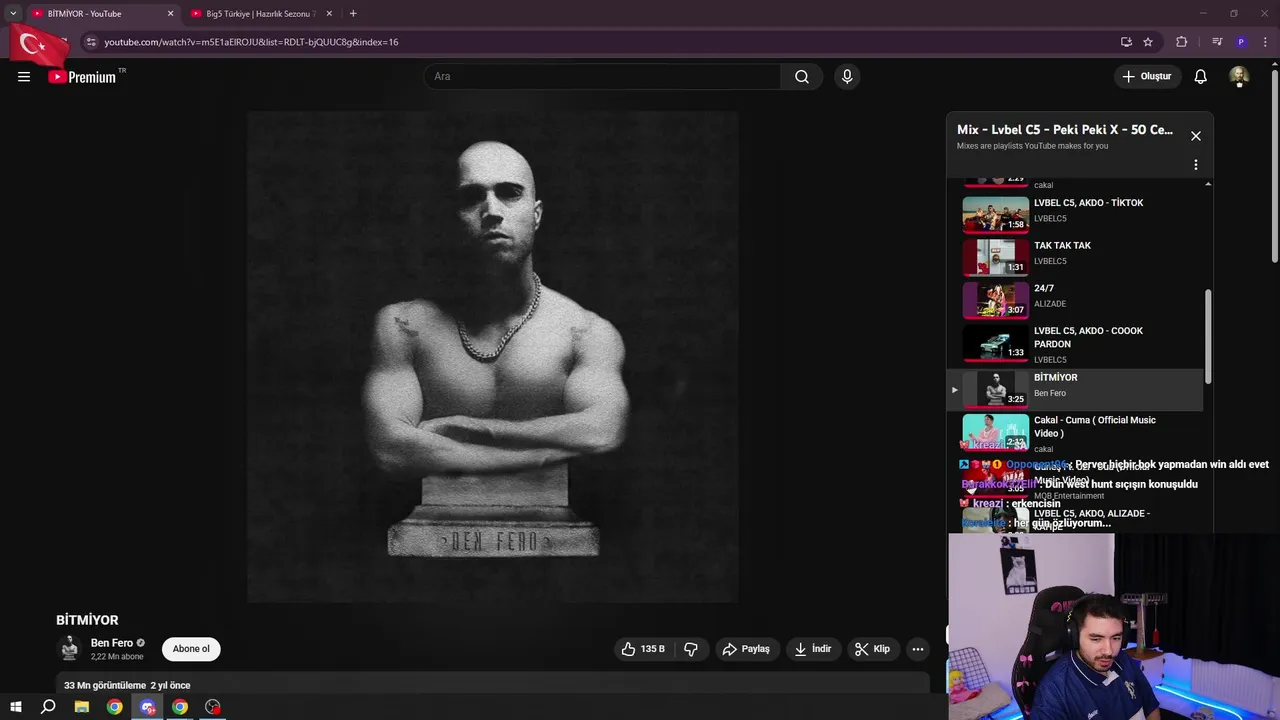This screenshot has width=1280, height=720.
Task: Open the account avatar menu
Action: (1239, 77)
